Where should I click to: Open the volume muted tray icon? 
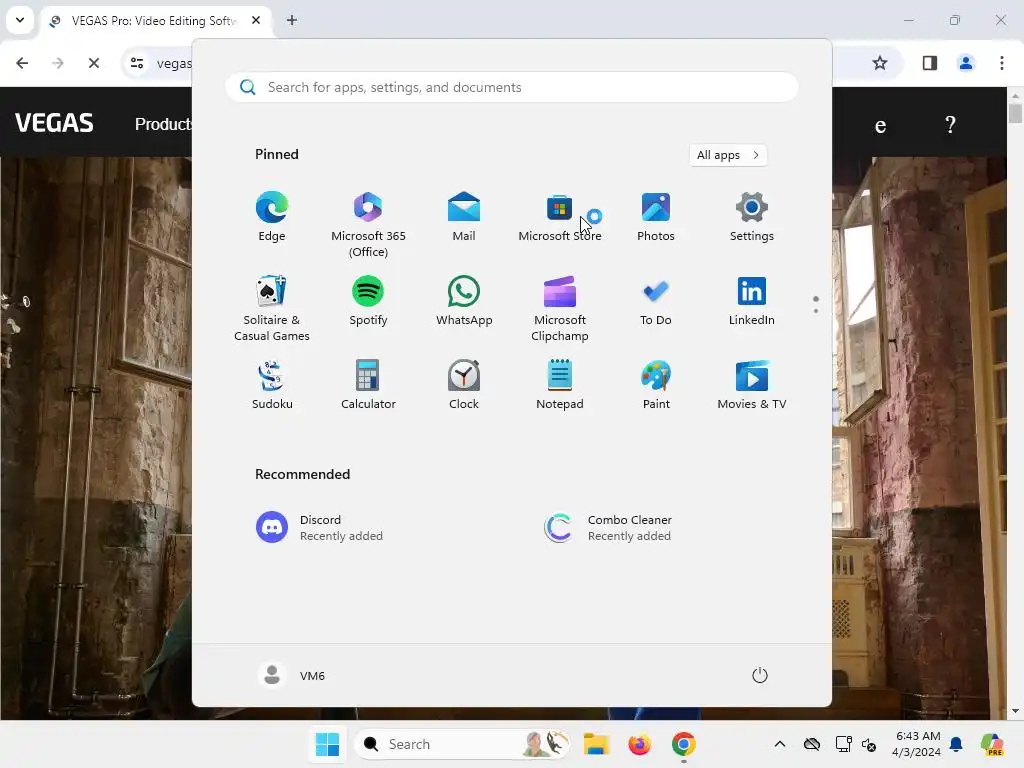[869, 744]
